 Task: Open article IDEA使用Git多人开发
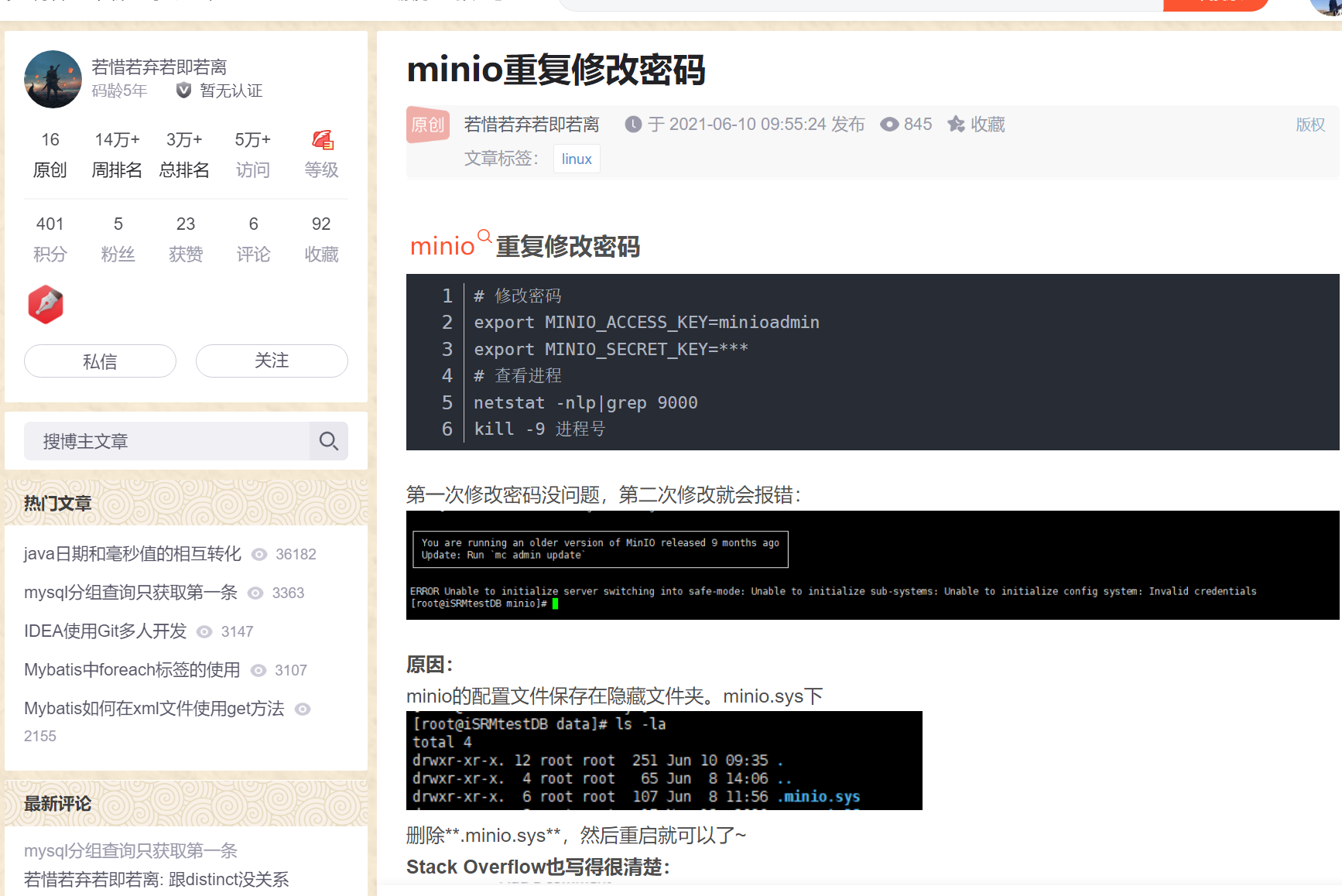pyautogui.click(x=104, y=631)
